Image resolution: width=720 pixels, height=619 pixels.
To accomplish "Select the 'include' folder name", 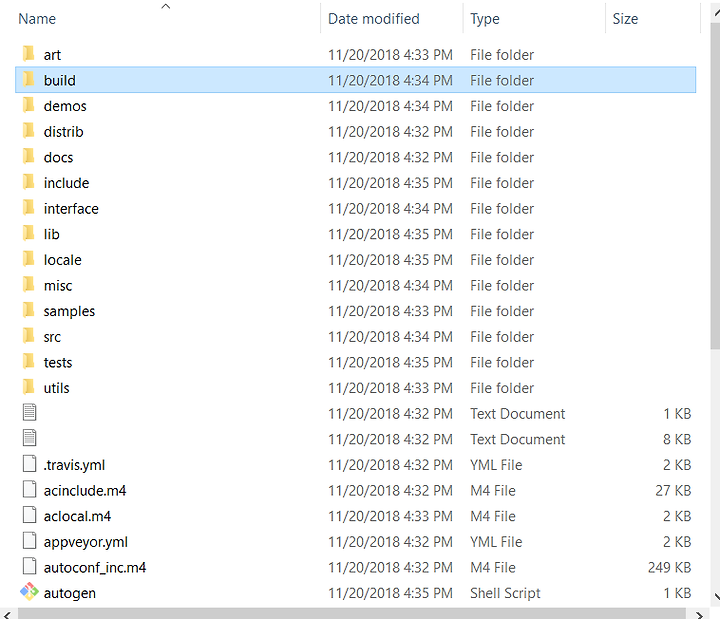I will tap(66, 183).
